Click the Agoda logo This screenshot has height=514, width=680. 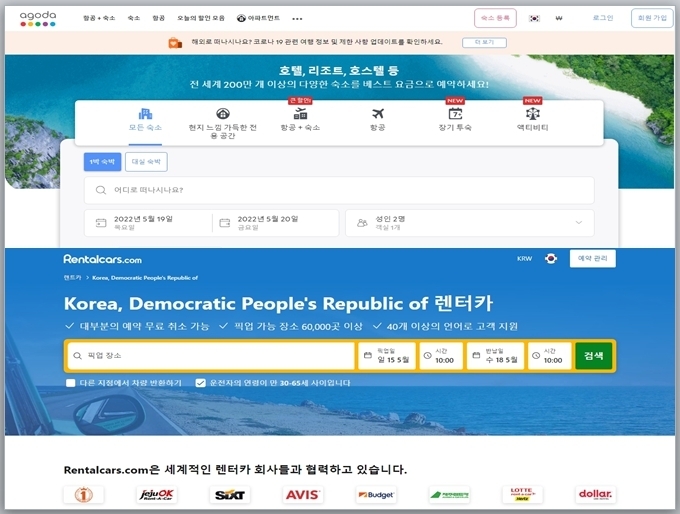point(38,19)
